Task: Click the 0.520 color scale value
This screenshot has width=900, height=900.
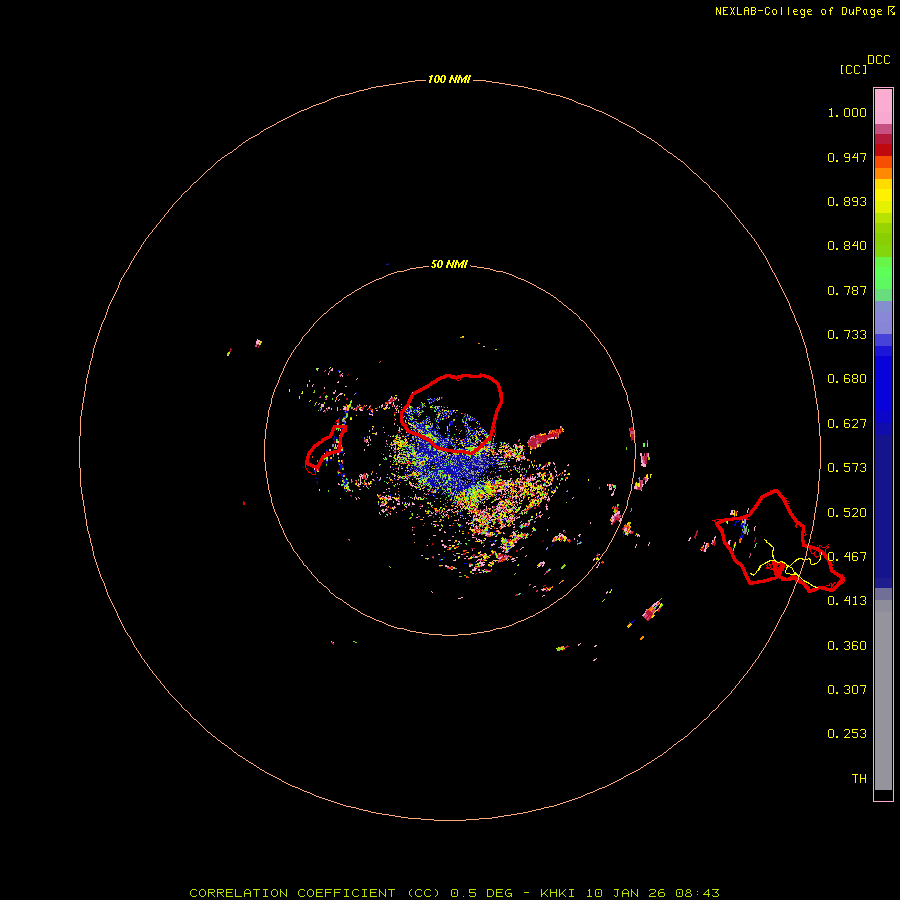Action: click(x=847, y=513)
